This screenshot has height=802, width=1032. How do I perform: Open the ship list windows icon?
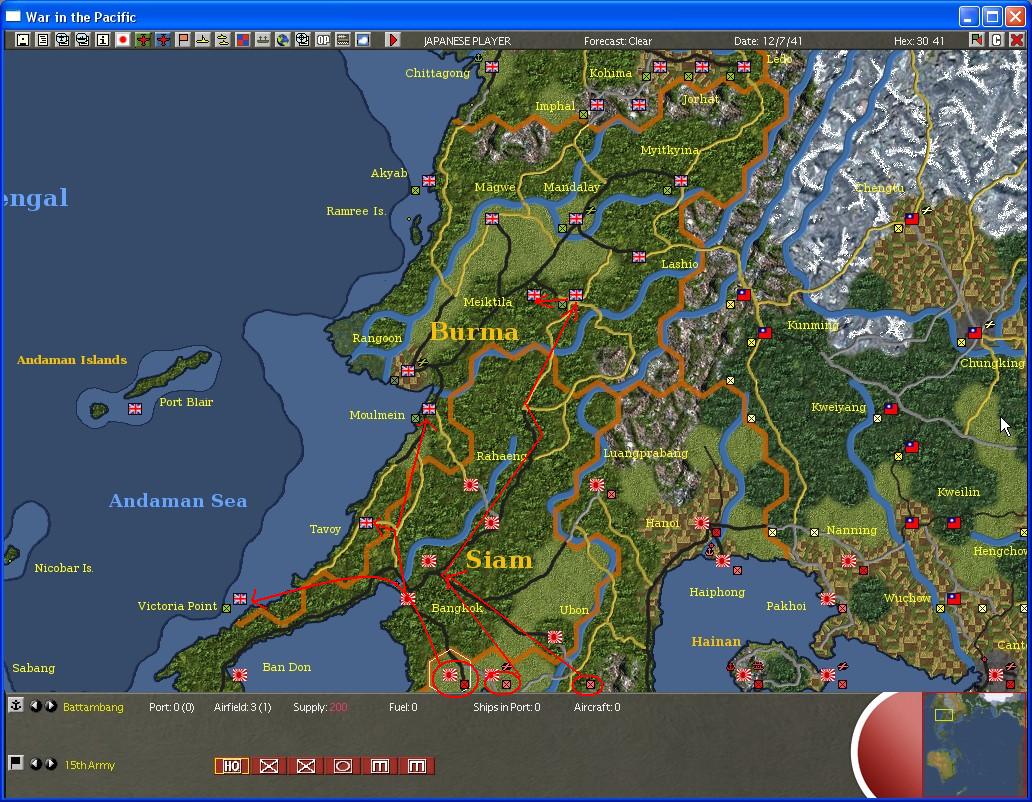point(82,40)
